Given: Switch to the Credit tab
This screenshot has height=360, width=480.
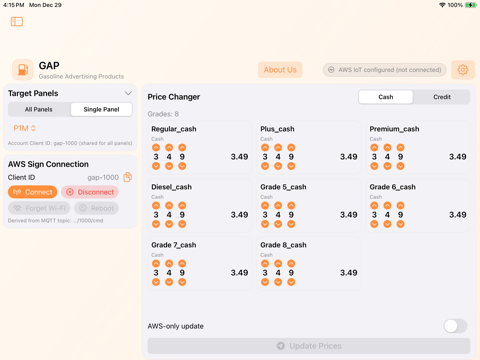Looking at the screenshot, I should pyautogui.click(x=442, y=97).
